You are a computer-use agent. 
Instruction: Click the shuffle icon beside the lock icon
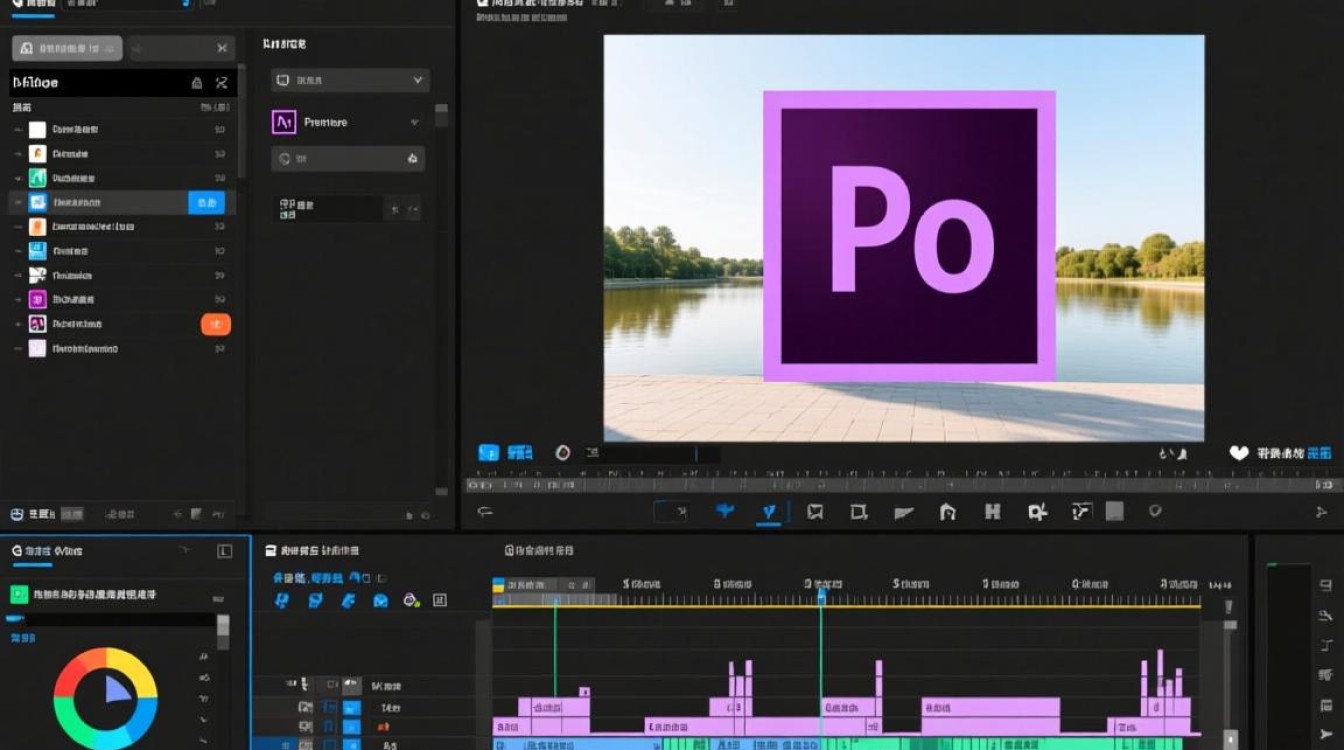tap(222, 83)
